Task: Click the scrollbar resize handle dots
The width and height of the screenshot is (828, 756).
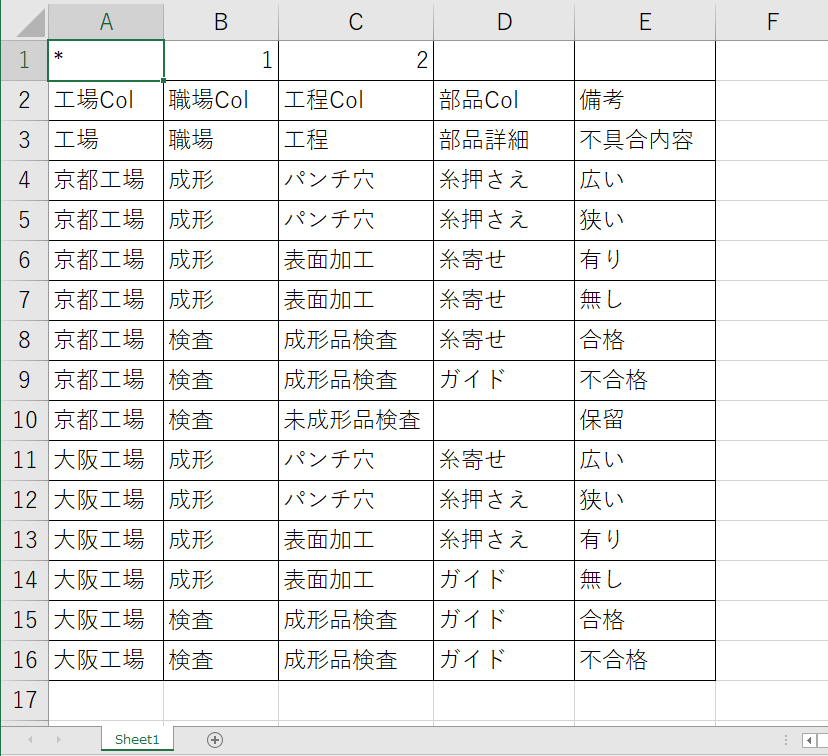Action: [787, 739]
